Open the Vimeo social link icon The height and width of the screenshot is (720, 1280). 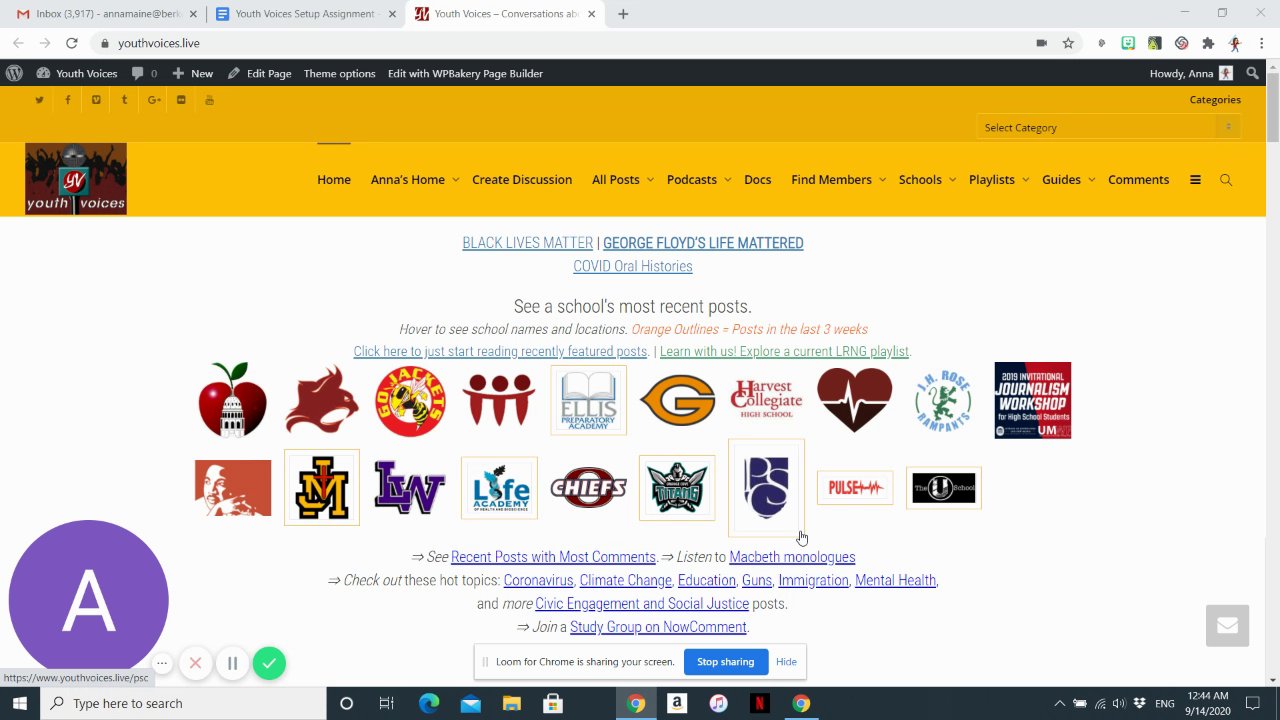click(x=96, y=100)
